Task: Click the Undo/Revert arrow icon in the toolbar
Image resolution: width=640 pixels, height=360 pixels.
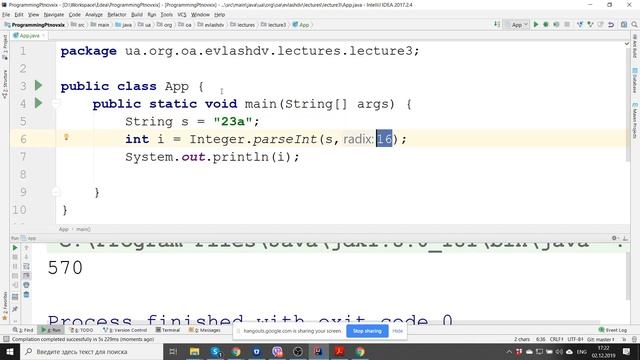Action: point(611,24)
